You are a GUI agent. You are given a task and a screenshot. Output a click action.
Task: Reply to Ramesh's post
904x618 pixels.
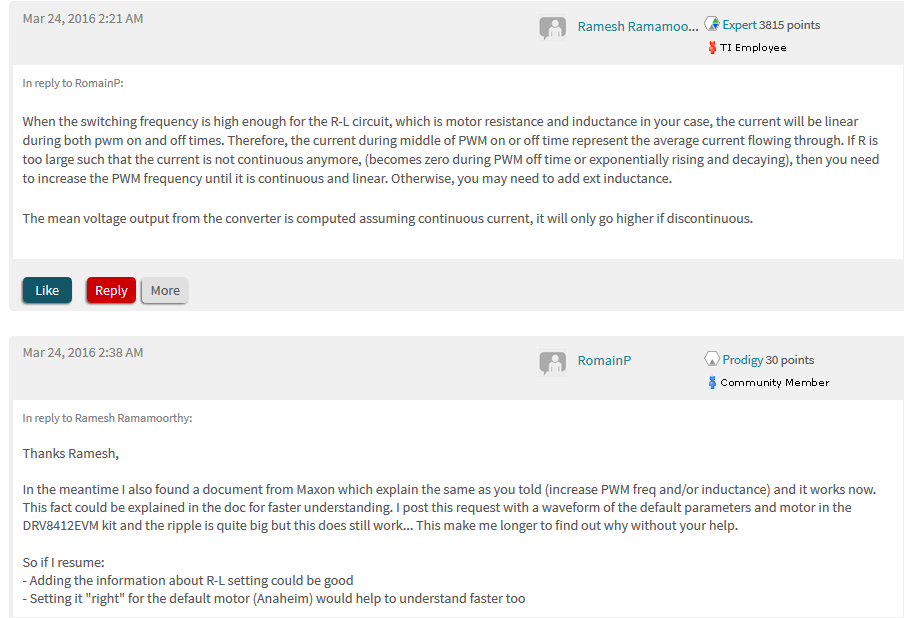click(x=111, y=290)
